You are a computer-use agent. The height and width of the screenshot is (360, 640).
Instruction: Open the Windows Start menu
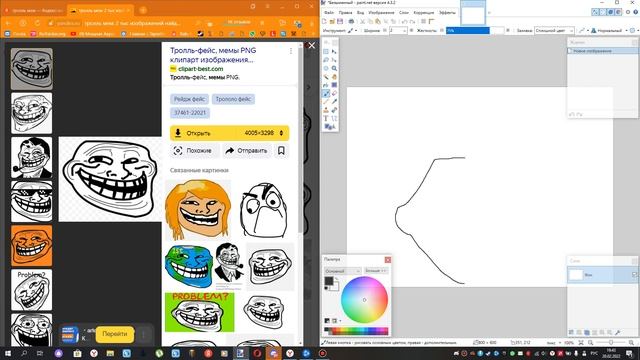tap(8, 353)
